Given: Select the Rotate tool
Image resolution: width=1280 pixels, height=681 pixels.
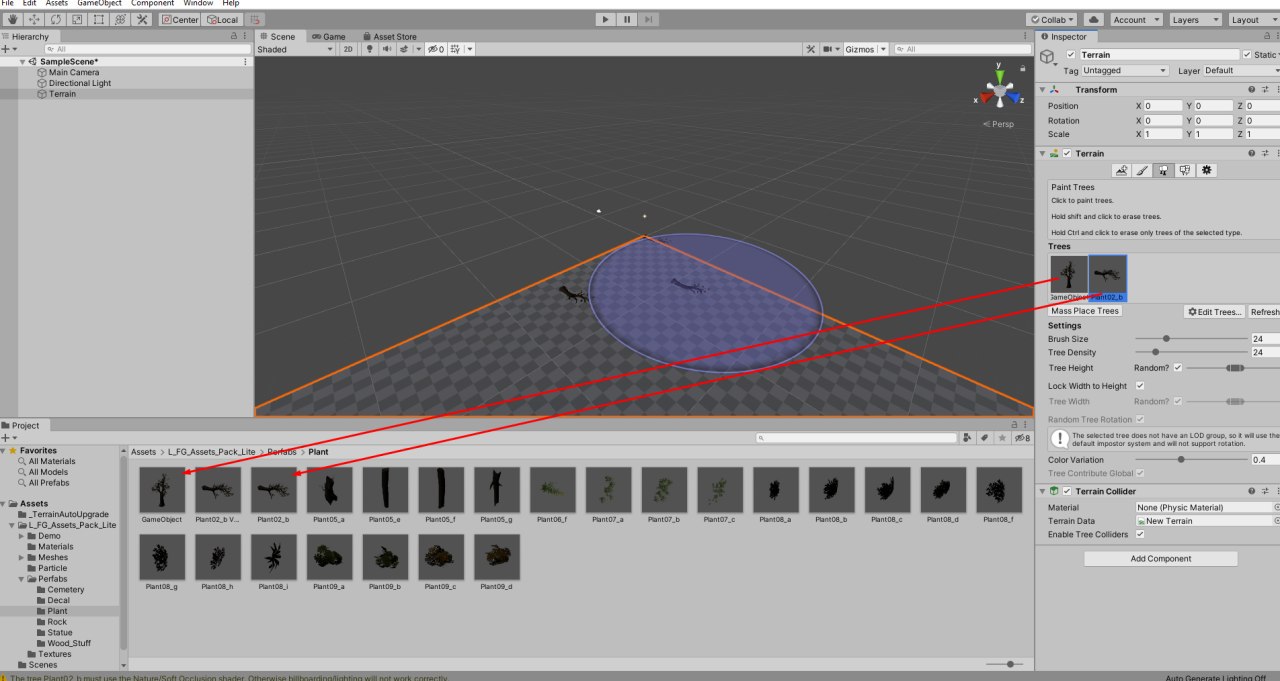Looking at the screenshot, I should pyautogui.click(x=55, y=19).
